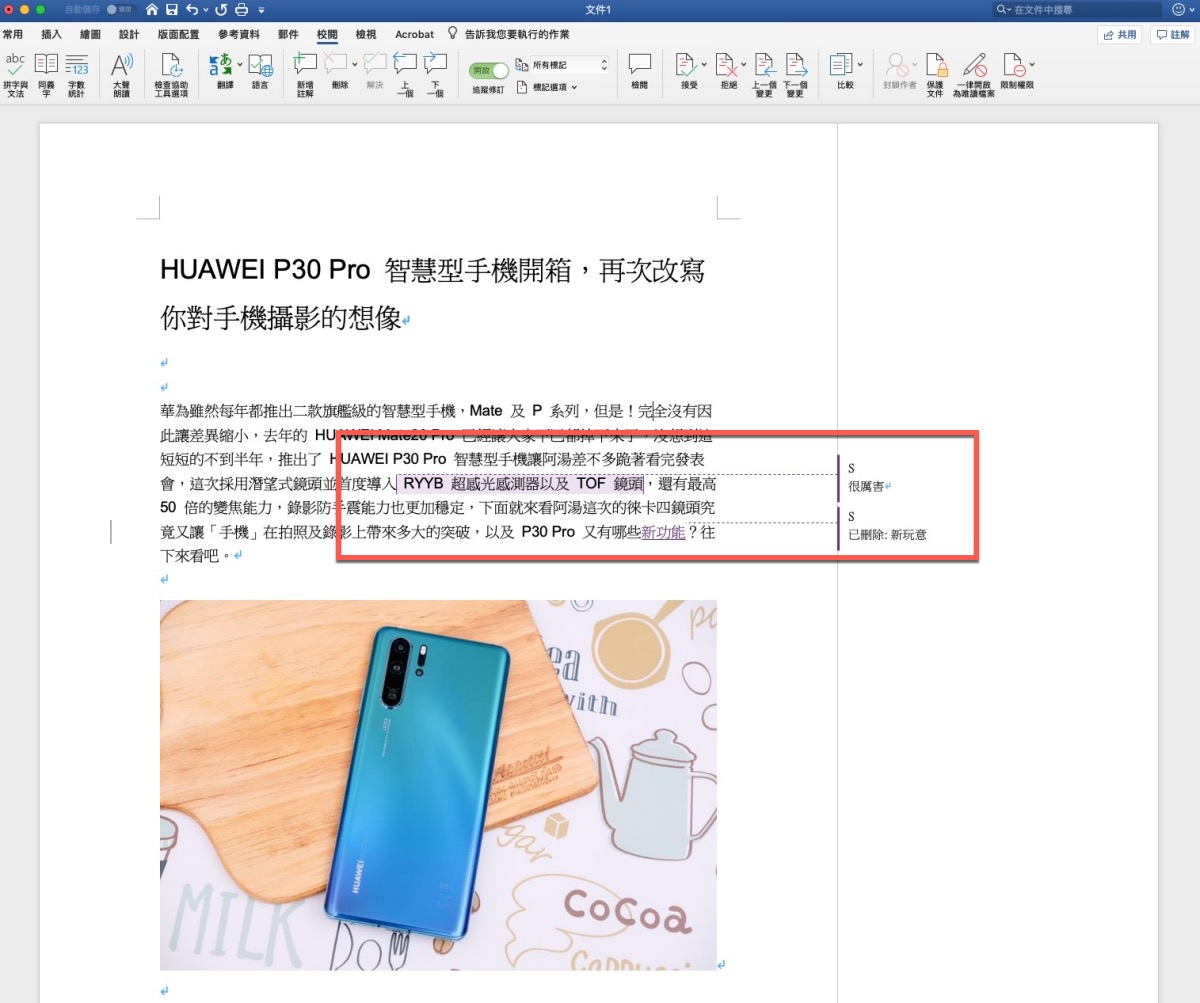Run the 拼字與文法 spelling check
The height and width of the screenshot is (1003, 1200).
point(15,75)
